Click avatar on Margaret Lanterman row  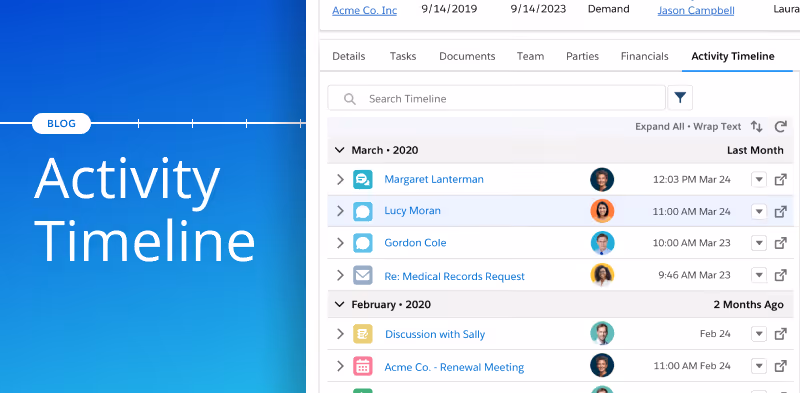pos(602,179)
